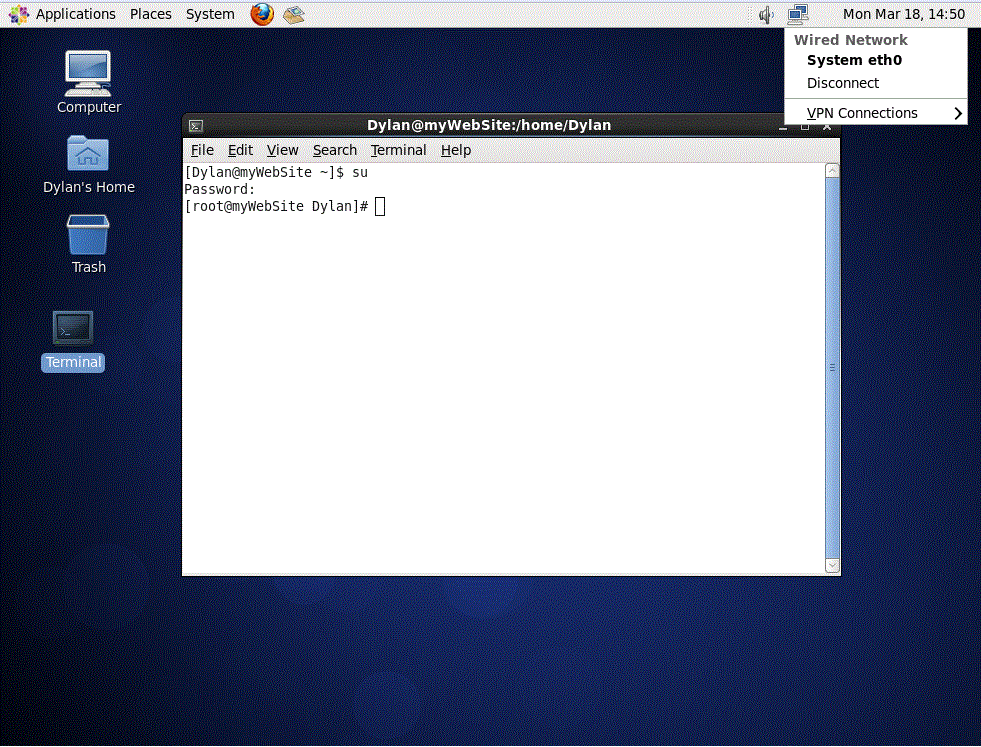Open the Search menu in the terminal window
Image resolution: width=981 pixels, height=747 pixels.
(334, 150)
